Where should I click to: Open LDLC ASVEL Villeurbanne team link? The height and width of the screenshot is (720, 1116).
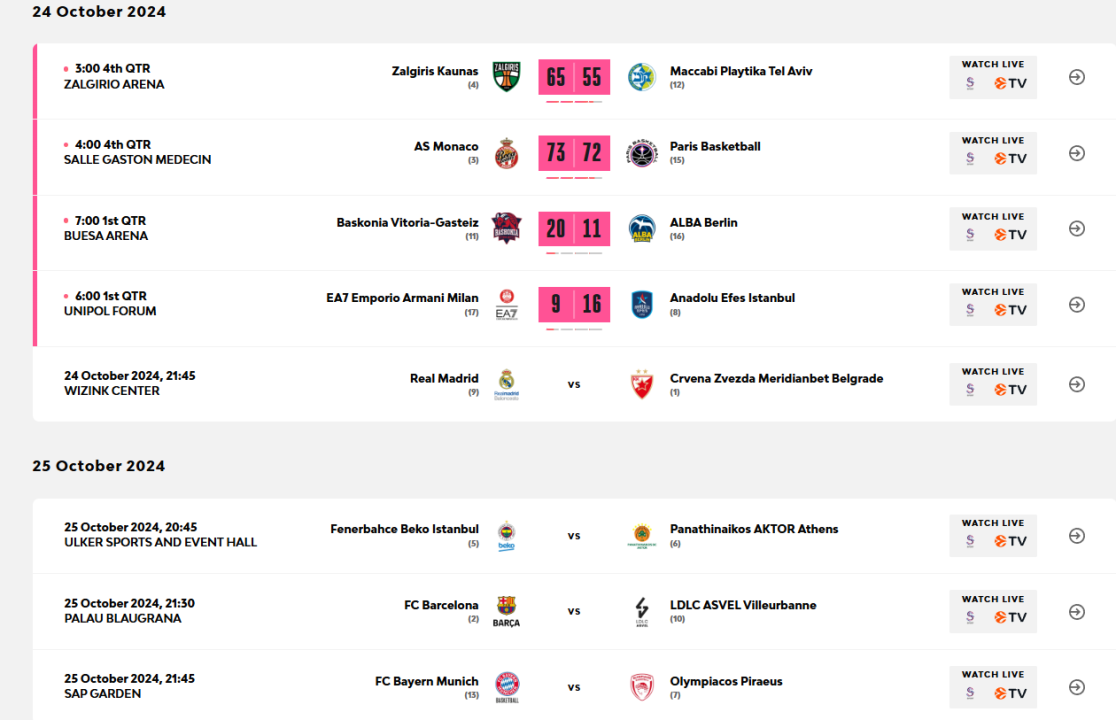tap(742, 605)
